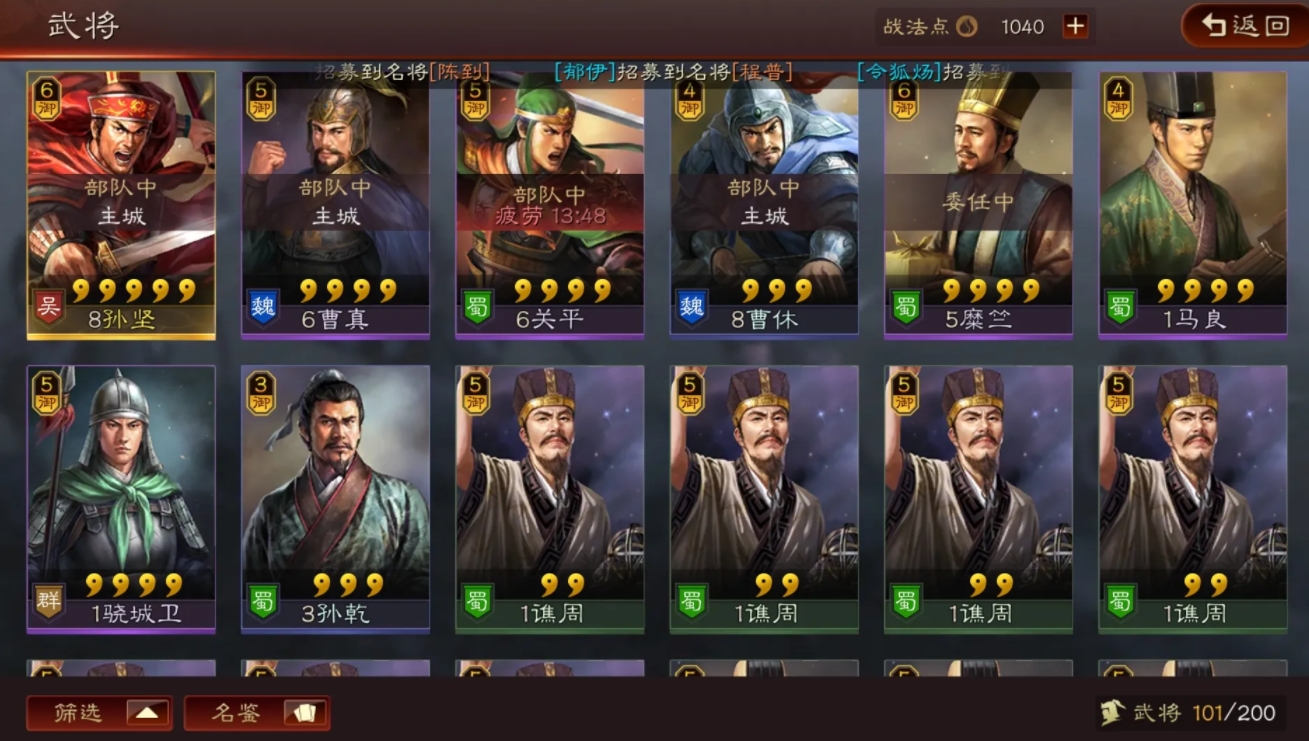Click the 吴 faction badge on 孙坚

click(48, 307)
